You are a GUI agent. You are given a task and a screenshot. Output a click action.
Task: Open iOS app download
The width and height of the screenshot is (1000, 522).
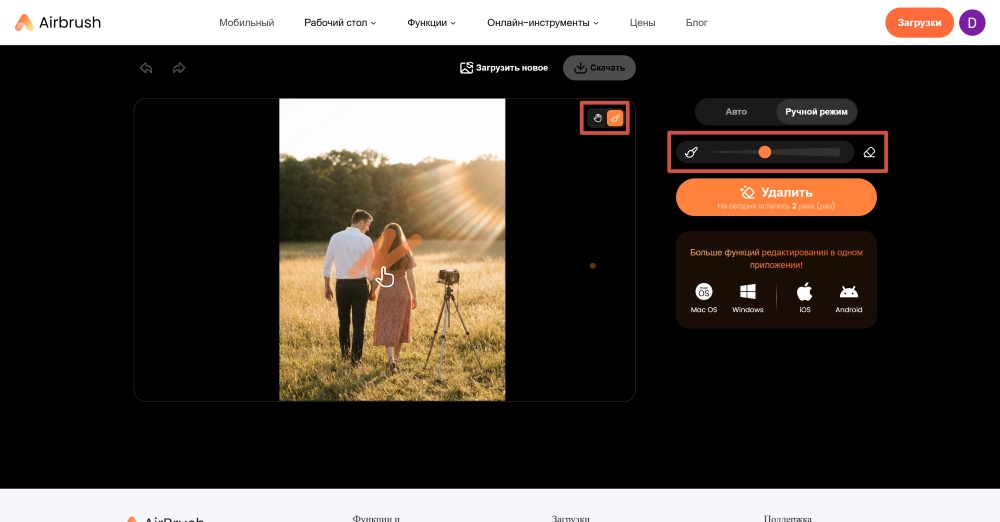805,298
